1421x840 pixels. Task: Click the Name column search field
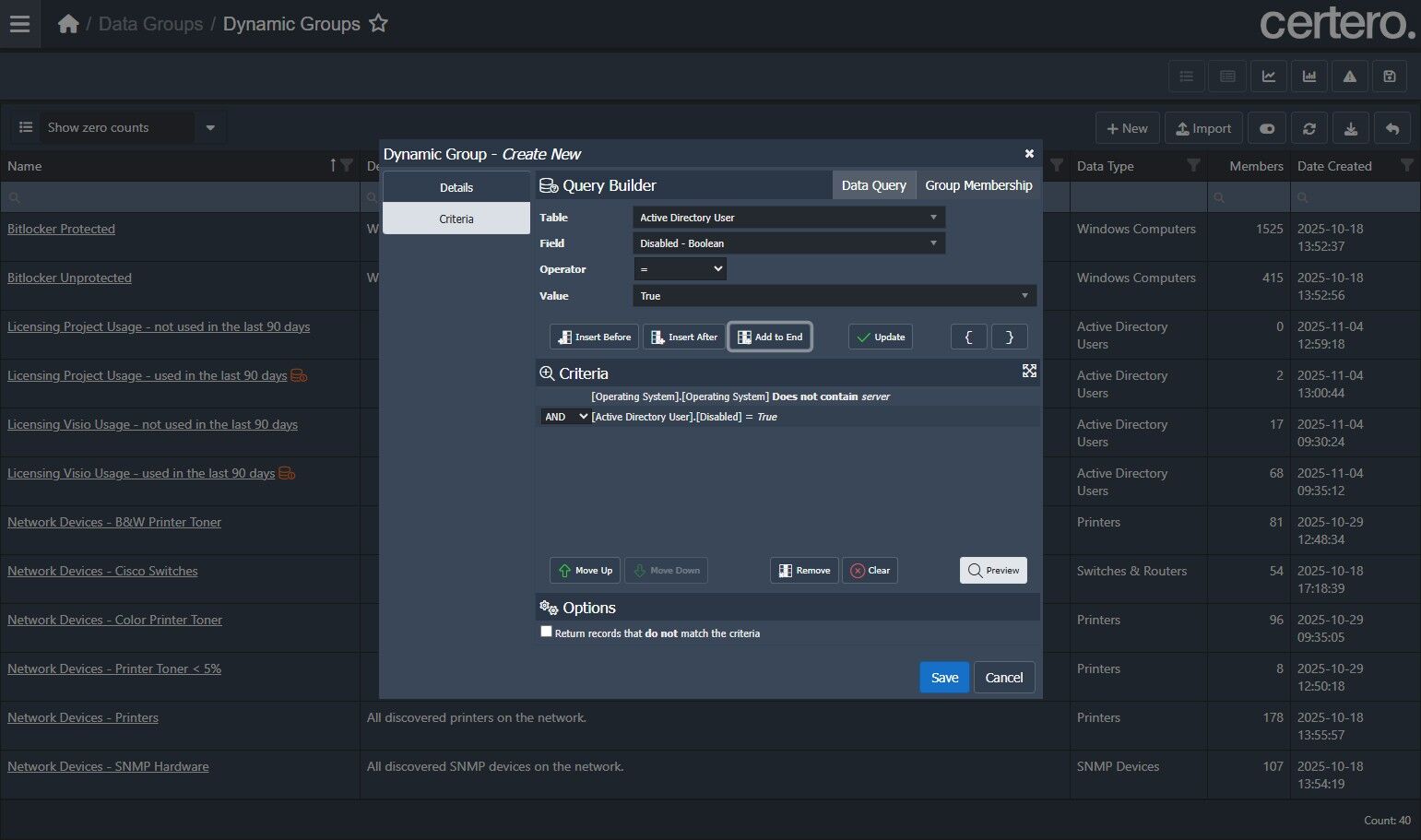click(x=181, y=197)
